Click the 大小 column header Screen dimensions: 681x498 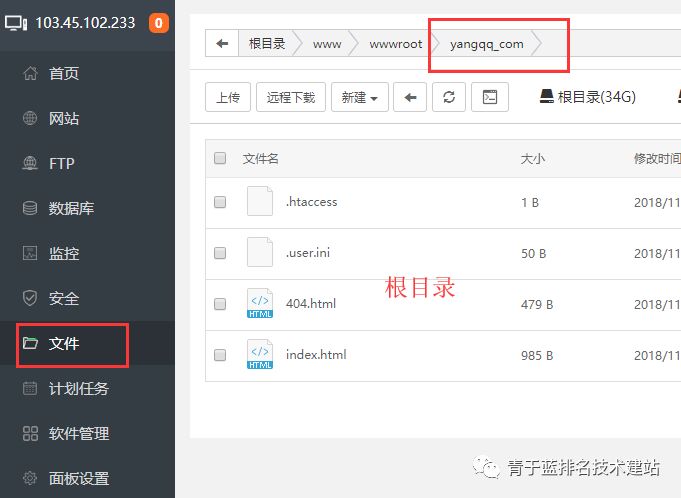[x=533, y=158]
